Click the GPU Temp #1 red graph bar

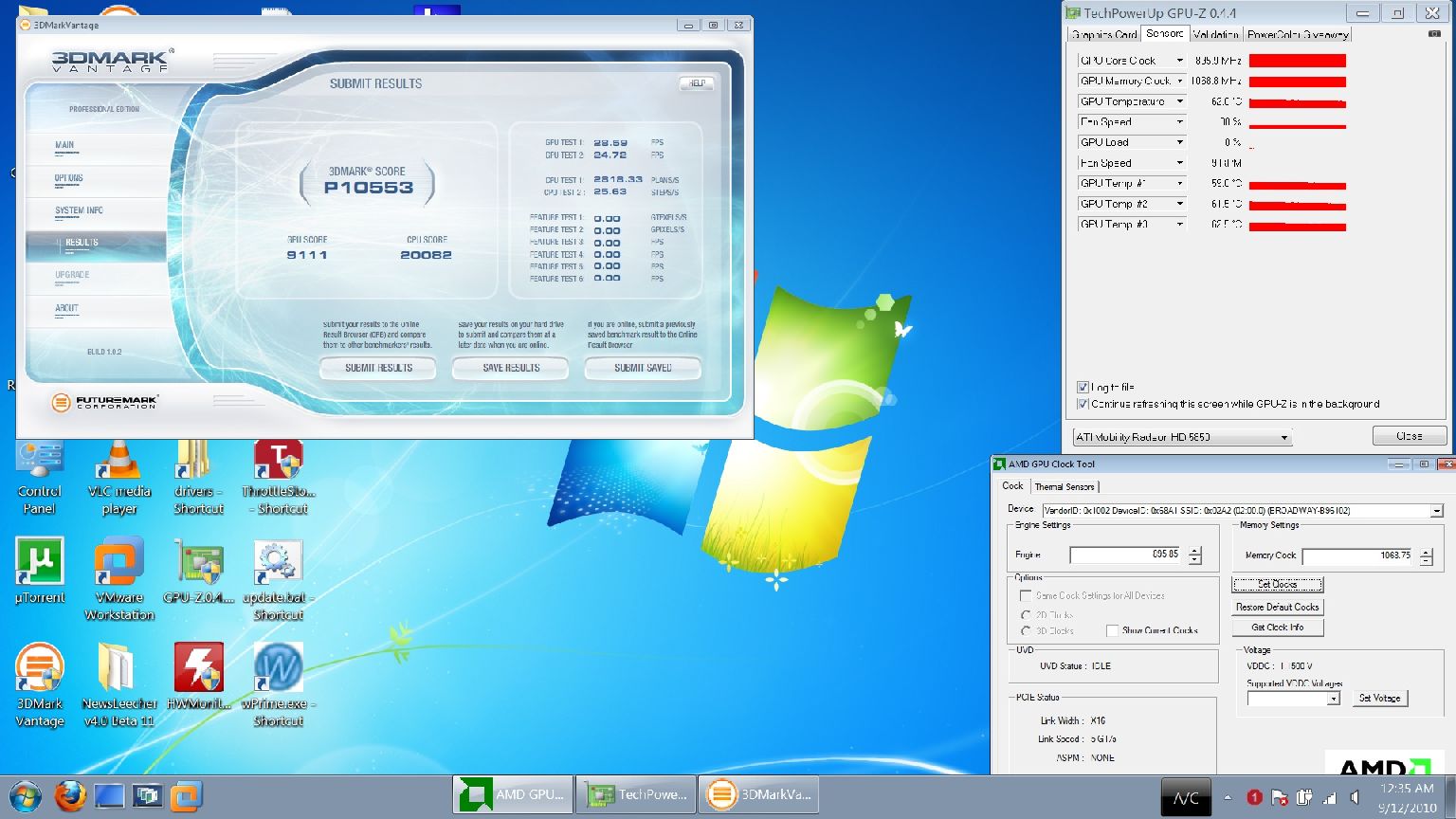coord(1297,185)
